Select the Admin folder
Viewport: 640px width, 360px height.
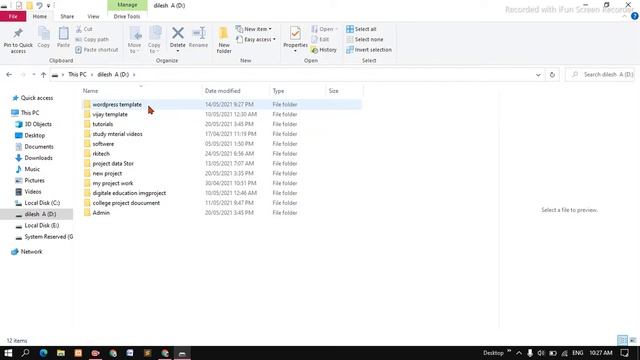click(101, 213)
